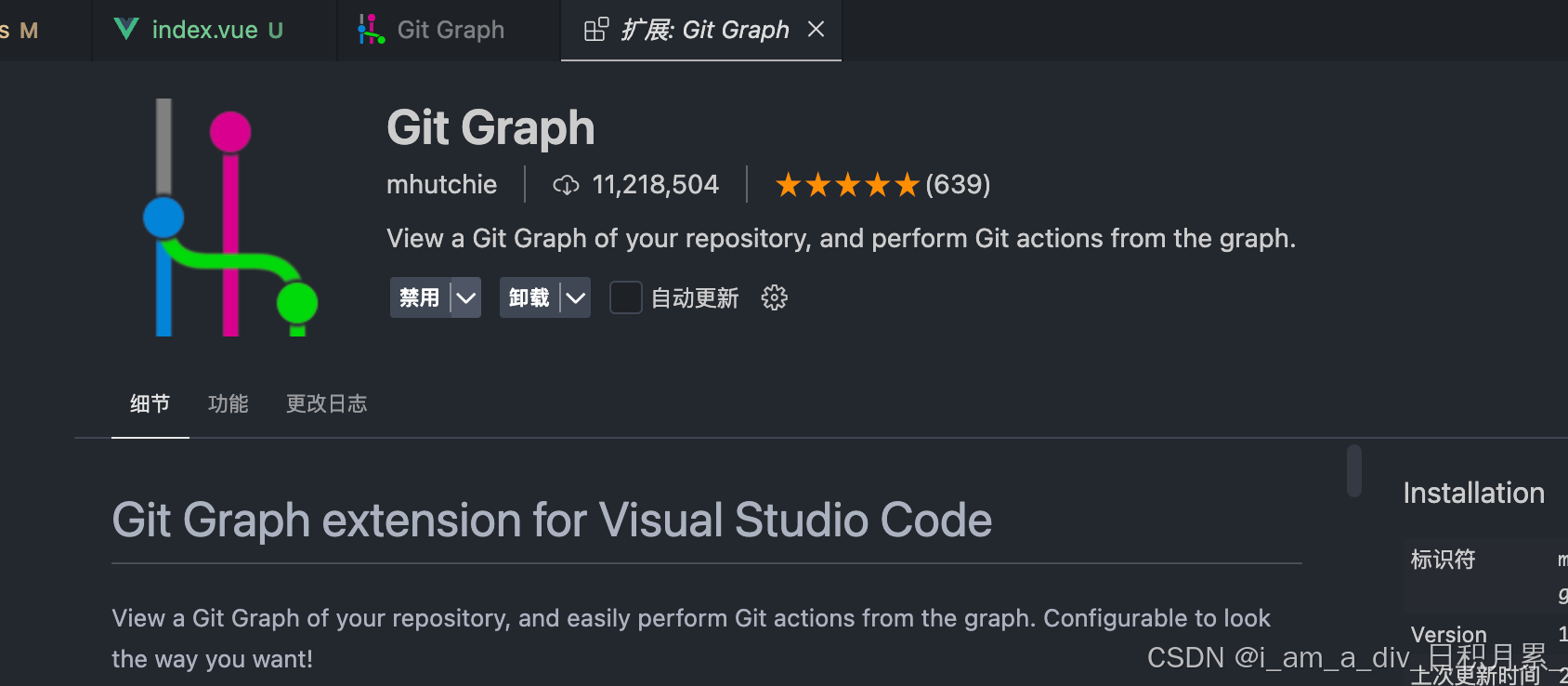Toggle the 自动更新 auto-update checkbox
Image resolution: width=1568 pixels, height=686 pixels.
coord(625,297)
